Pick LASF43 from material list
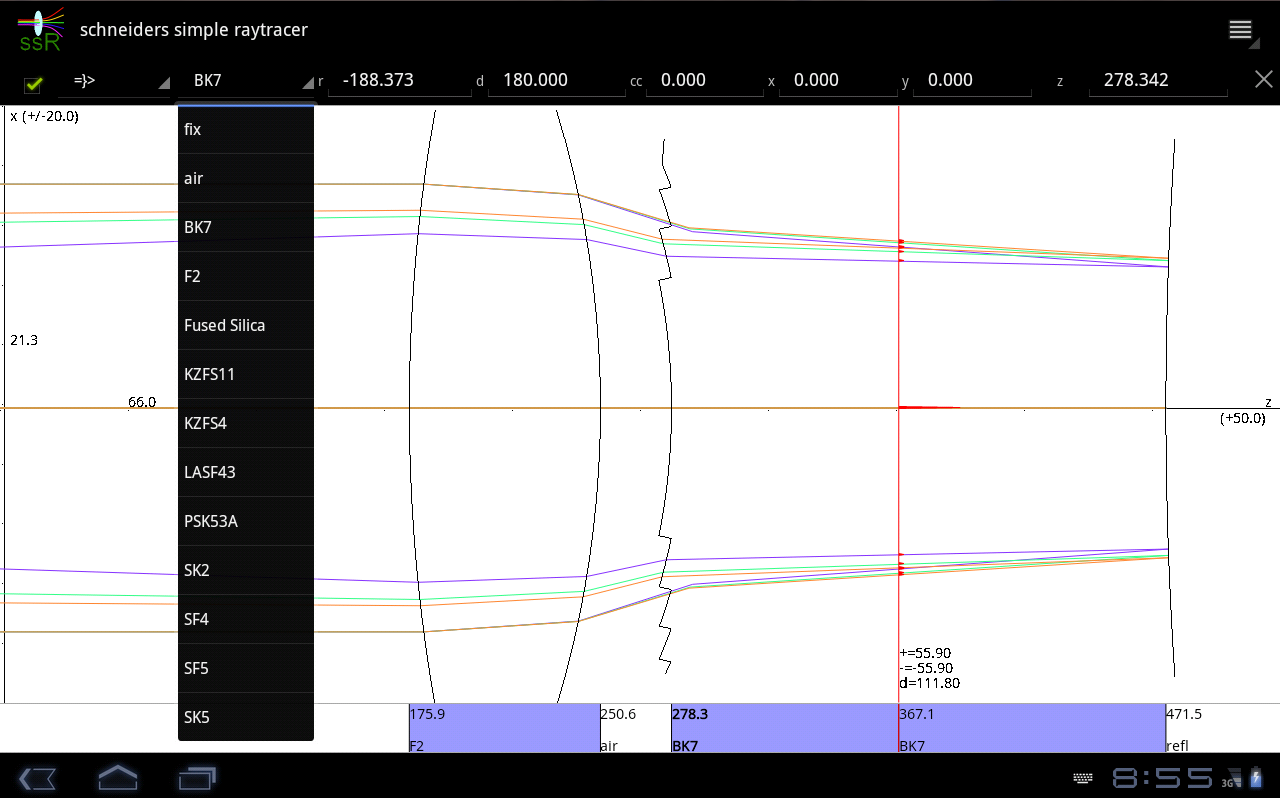The image size is (1280, 798). click(246, 473)
